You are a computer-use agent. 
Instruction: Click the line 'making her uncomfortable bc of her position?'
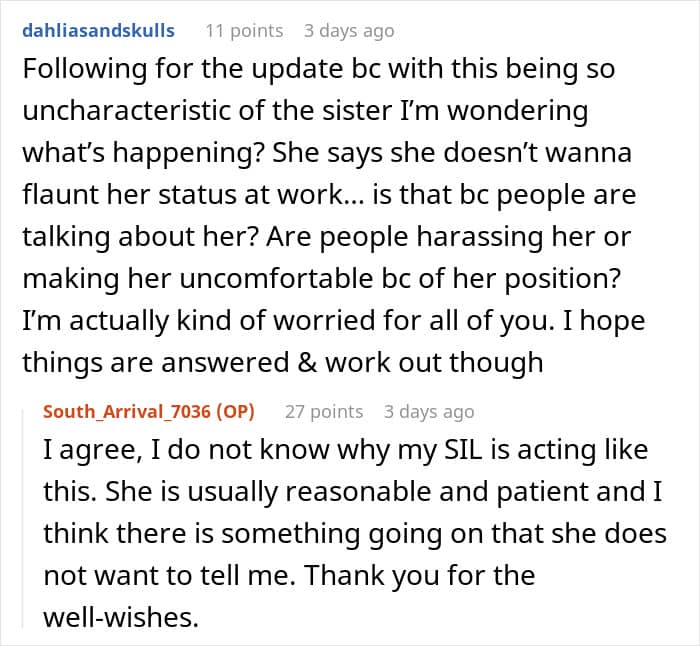pyautogui.click(x=322, y=279)
